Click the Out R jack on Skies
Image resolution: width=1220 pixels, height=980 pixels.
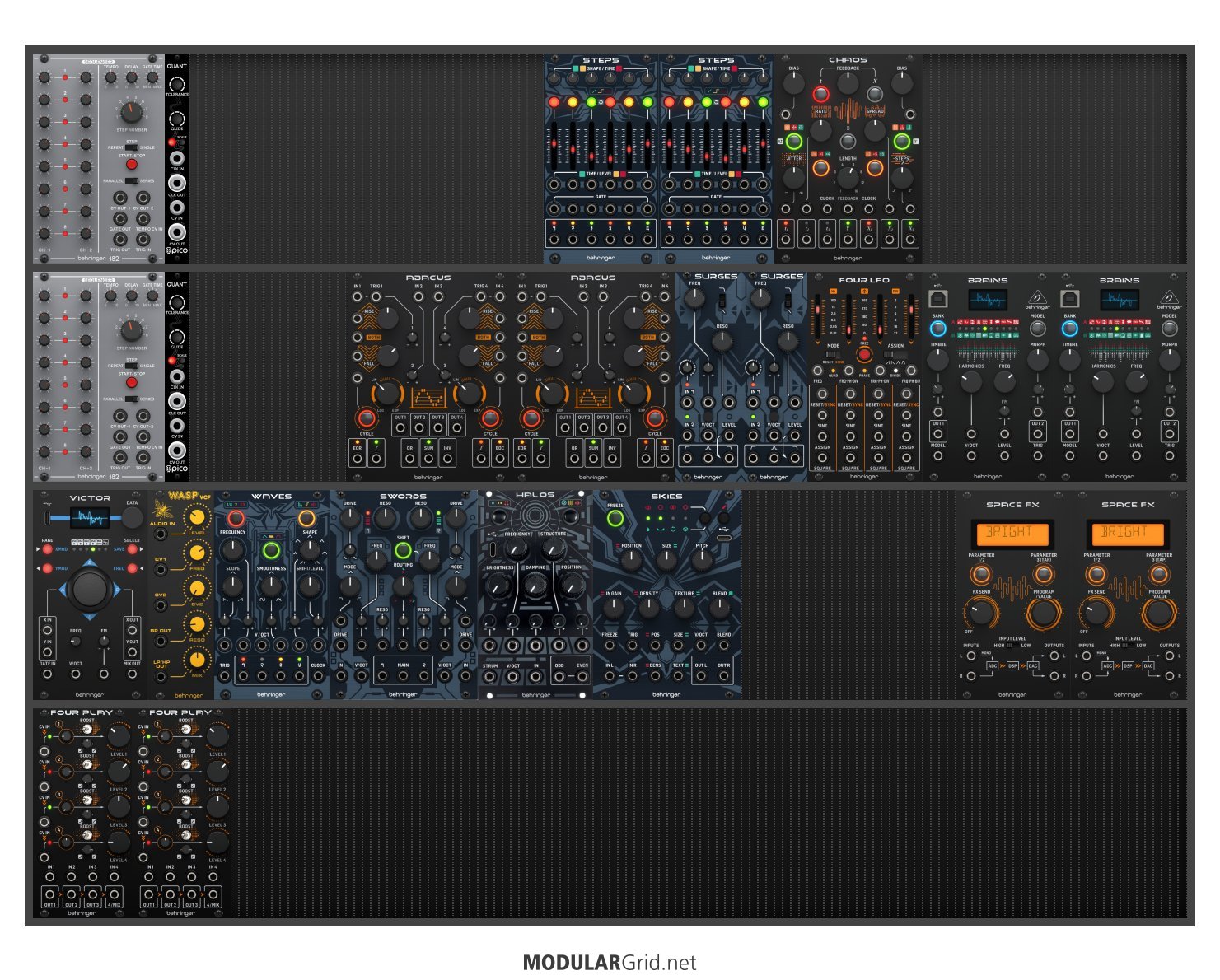click(723, 677)
